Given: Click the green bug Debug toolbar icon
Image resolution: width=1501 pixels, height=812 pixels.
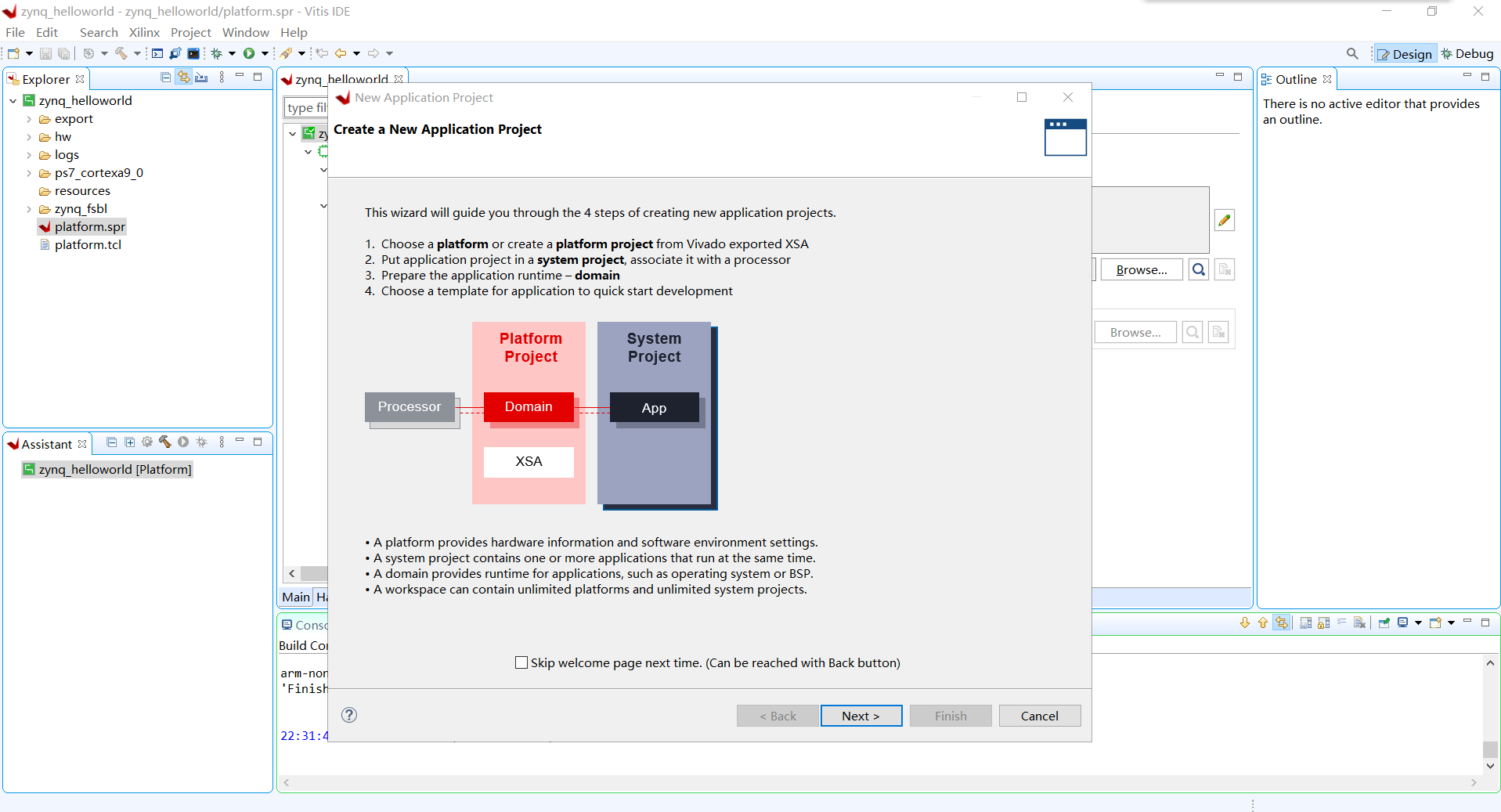Looking at the screenshot, I should pos(217,53).
